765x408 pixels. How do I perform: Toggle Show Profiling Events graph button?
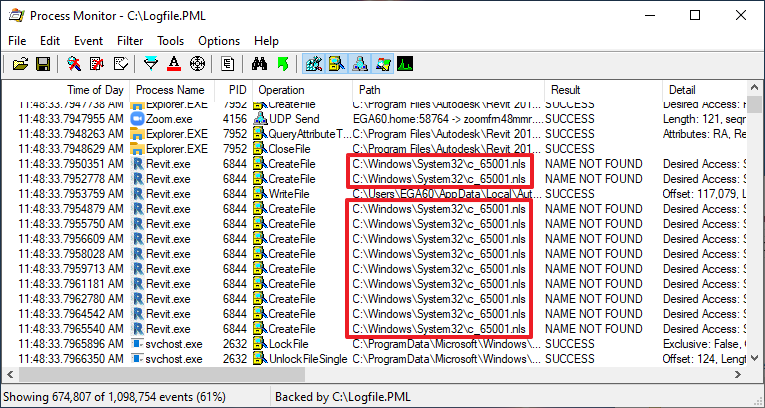(406, 64)
